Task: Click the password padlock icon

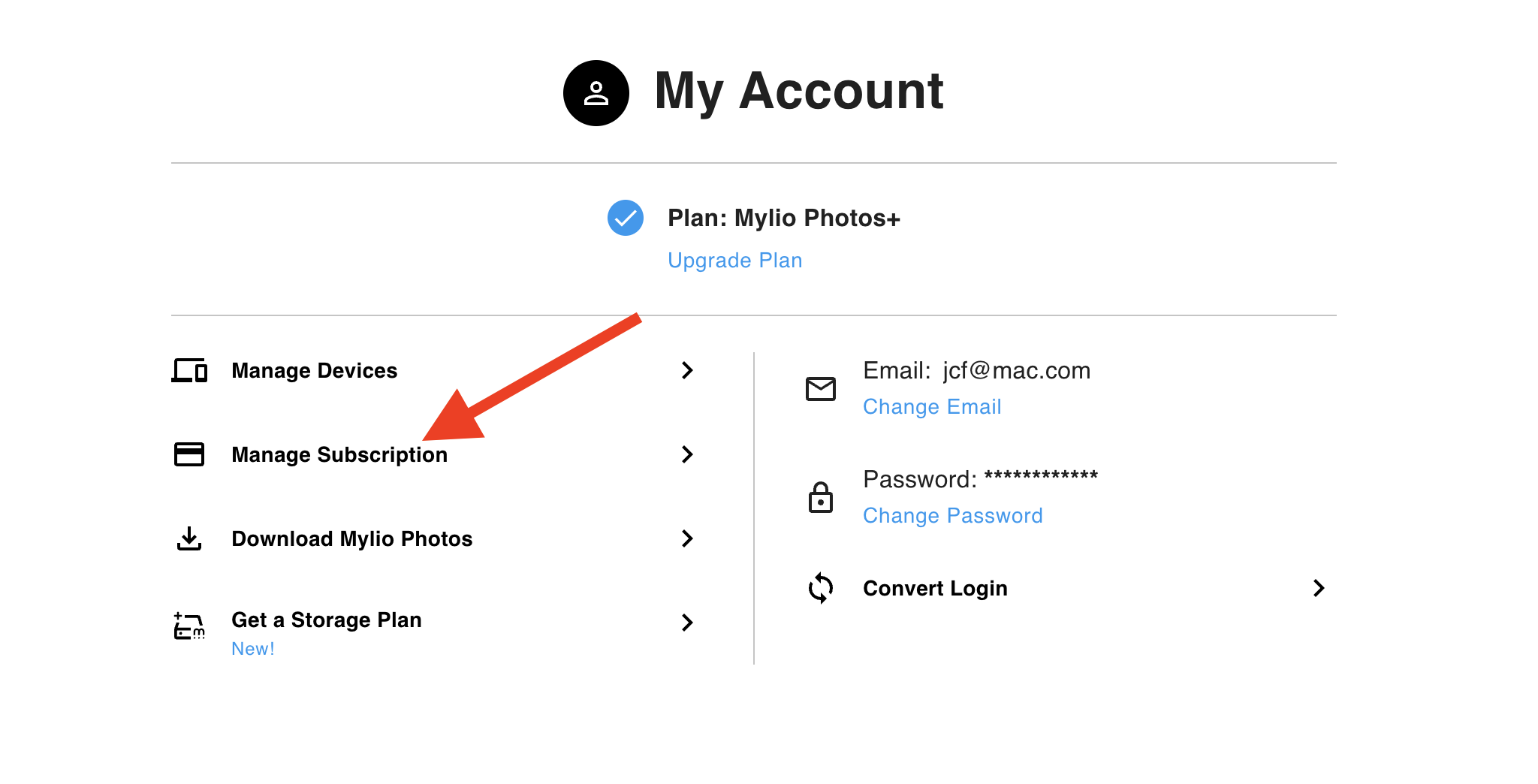Action: 820,497
